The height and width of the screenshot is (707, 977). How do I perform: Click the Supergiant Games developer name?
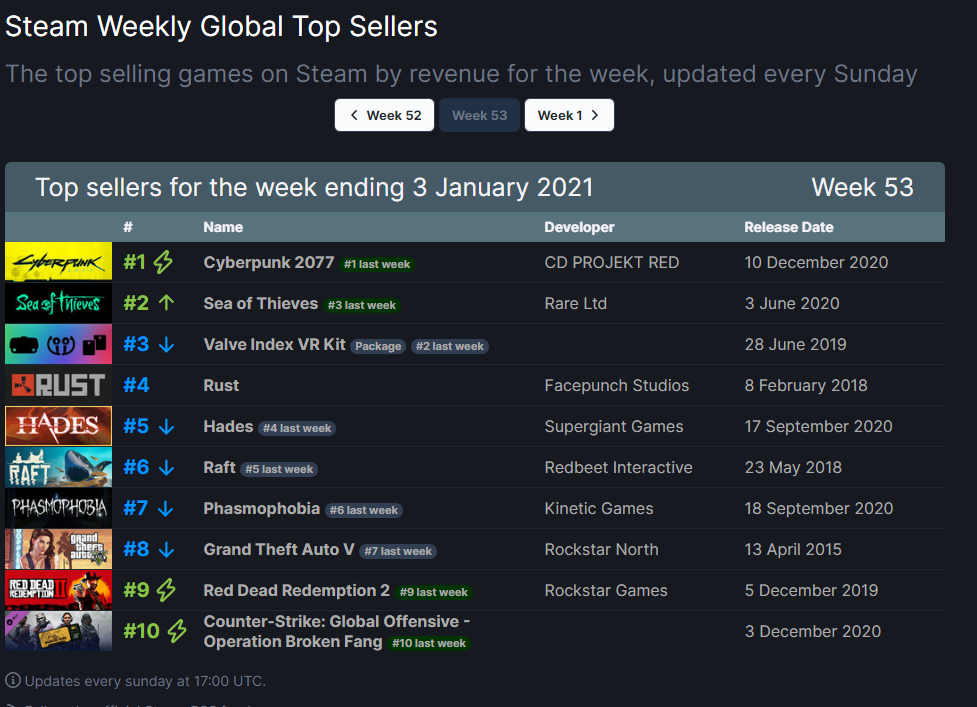(x=614, y=427)
